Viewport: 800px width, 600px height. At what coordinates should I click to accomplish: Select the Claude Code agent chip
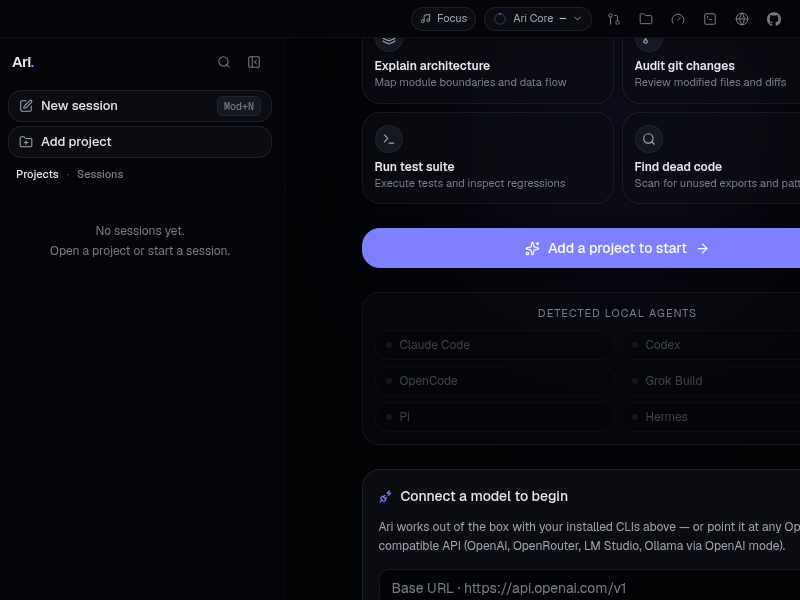(x=495, y=345)
